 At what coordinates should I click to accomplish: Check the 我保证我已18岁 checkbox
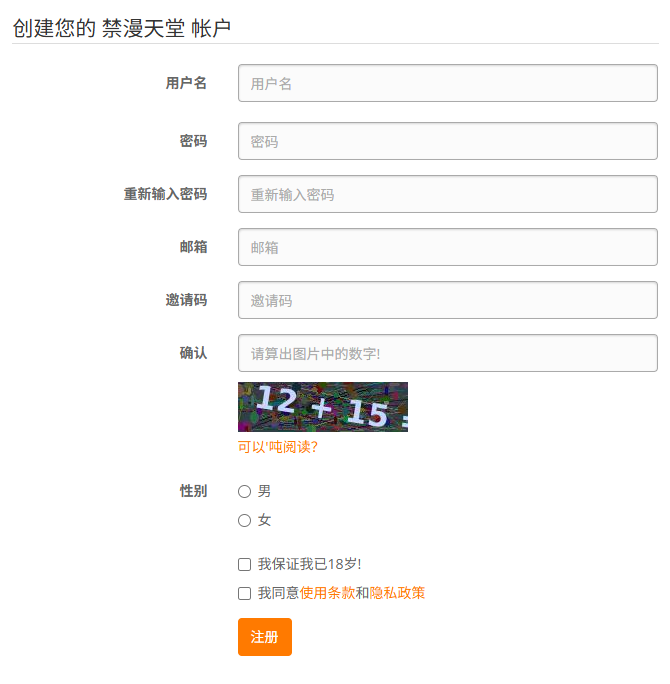pos(244,564)
